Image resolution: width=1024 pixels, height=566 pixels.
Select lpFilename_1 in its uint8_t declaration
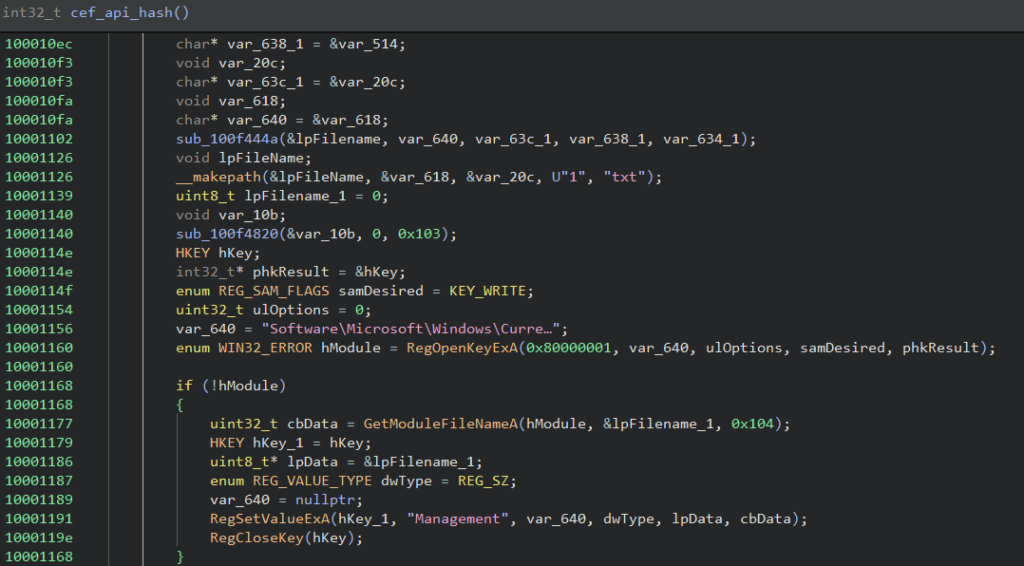(295, 196)
